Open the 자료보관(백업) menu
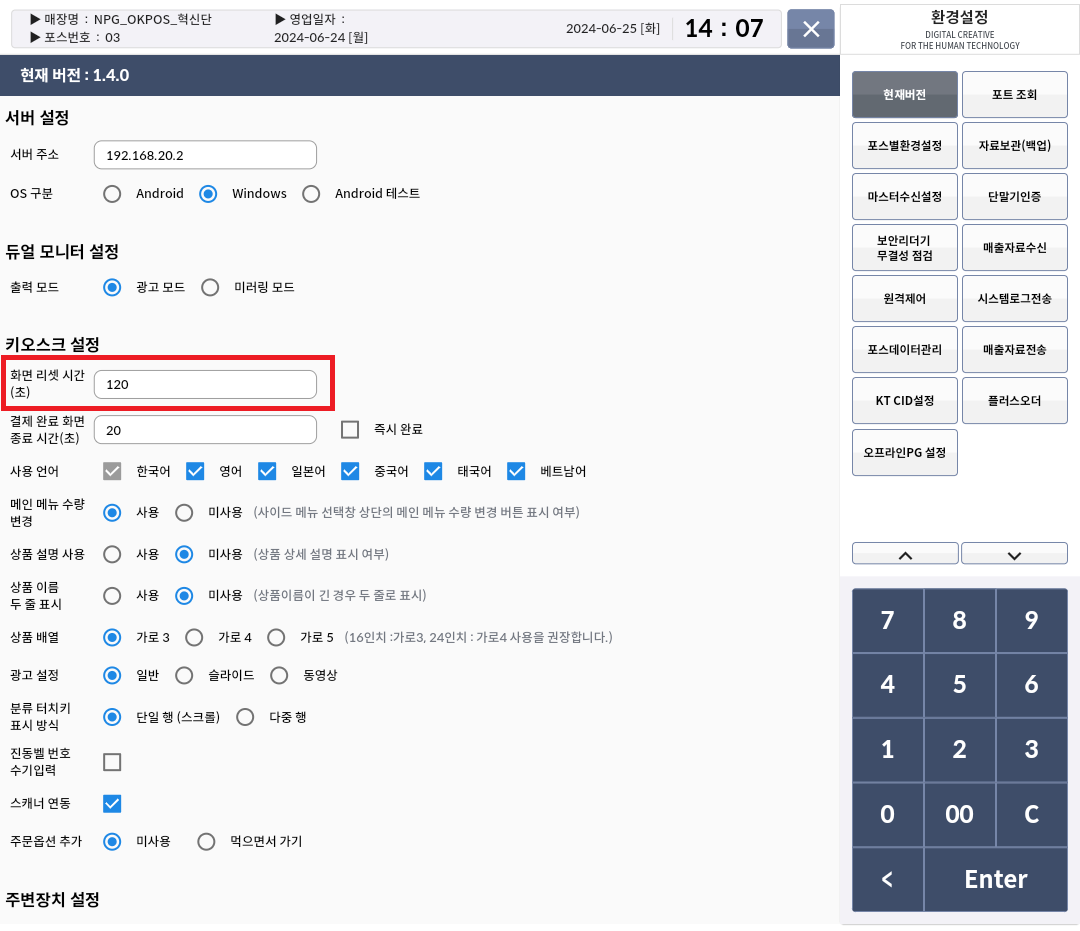Screen dimensions: 1080x931 tap(1014, 146)
